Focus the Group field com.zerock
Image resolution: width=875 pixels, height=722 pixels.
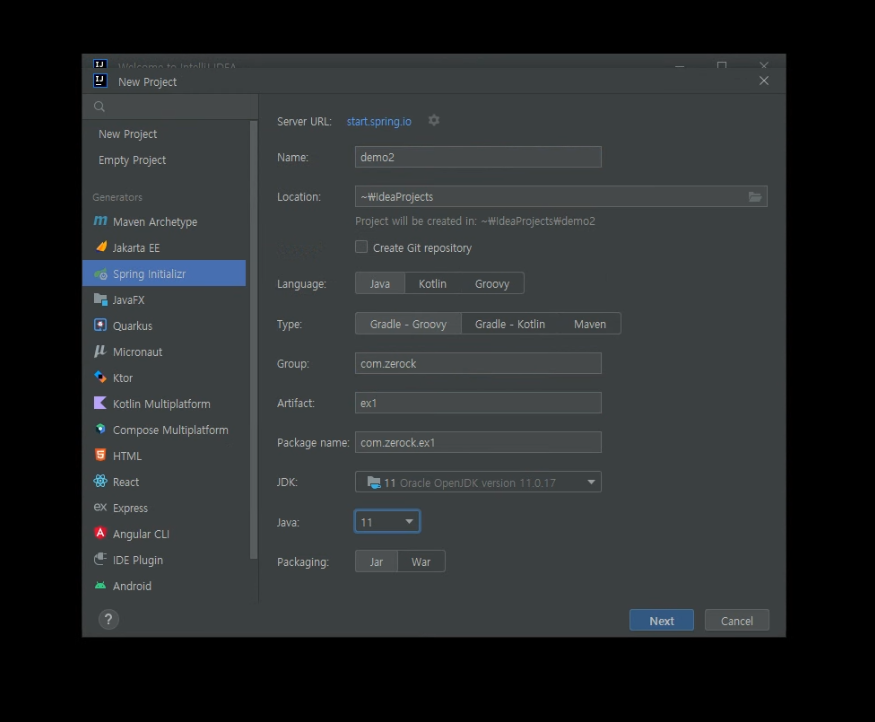478,363
